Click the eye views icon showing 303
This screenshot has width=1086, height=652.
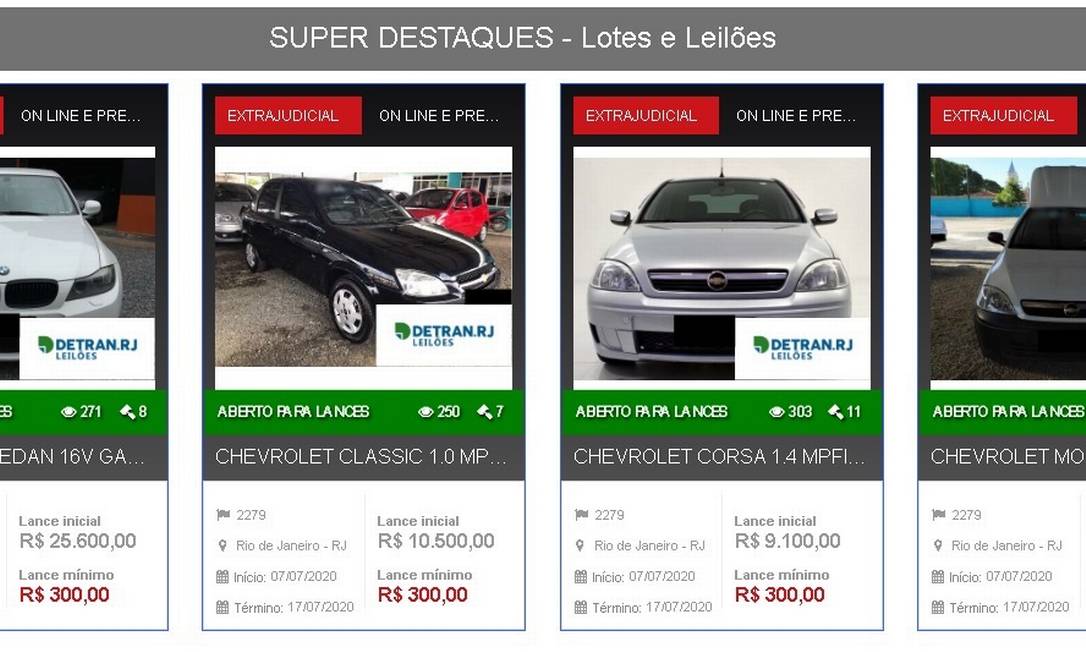[776, 412]
